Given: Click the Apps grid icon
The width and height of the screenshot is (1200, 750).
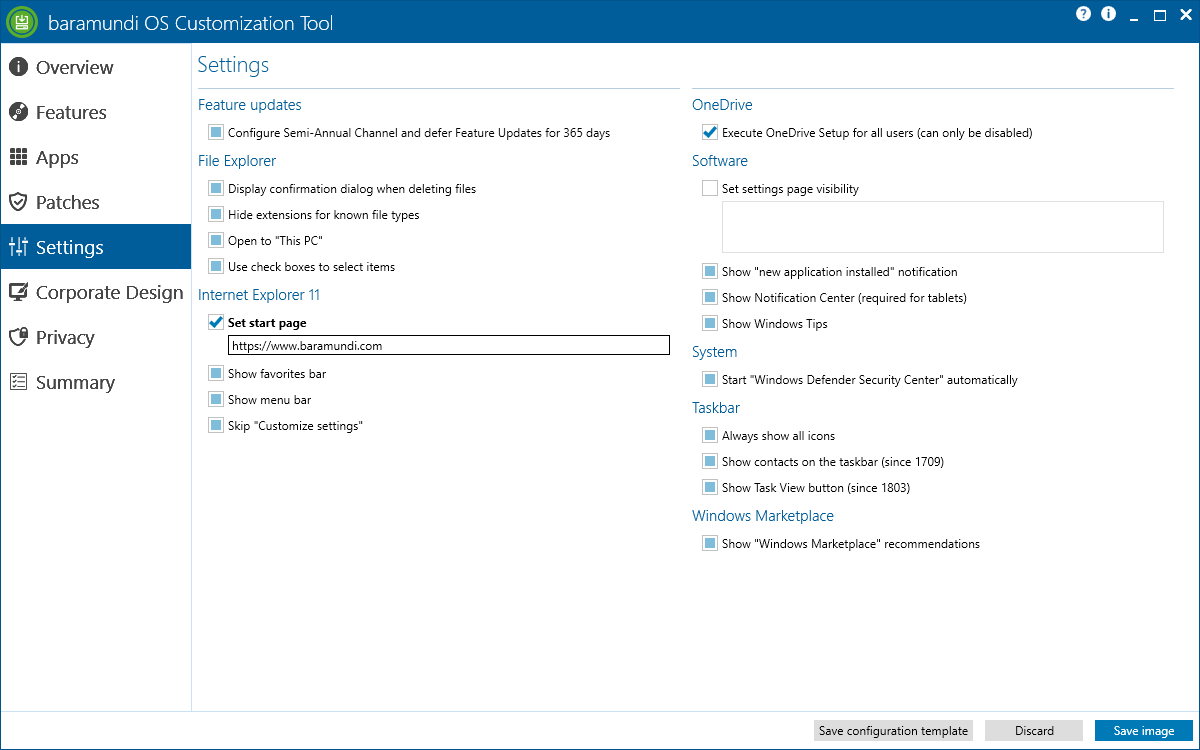Looking at the screenshot, I should [x=18, y=157].
